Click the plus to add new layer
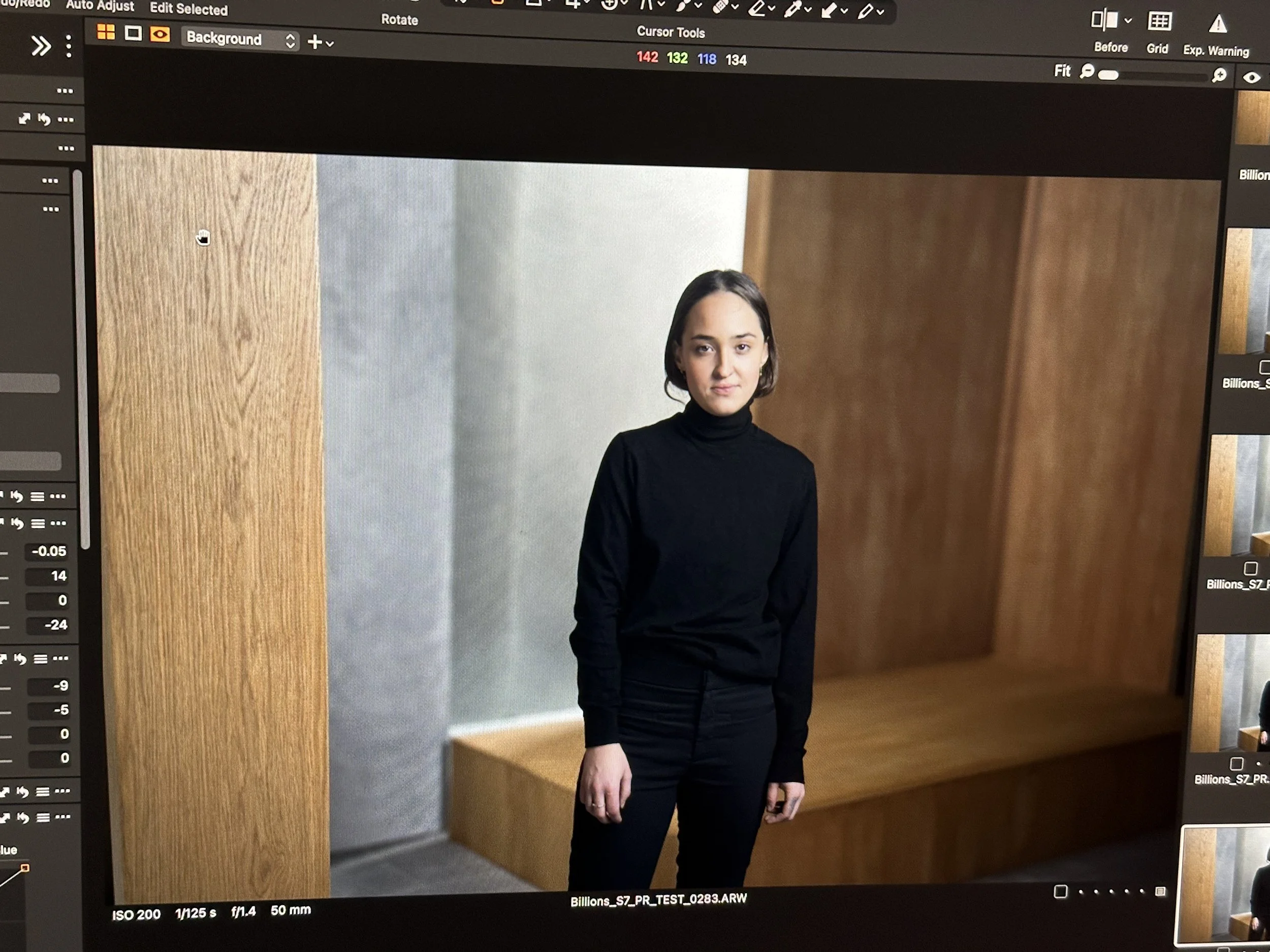1270x952 pixels. pyautogui.click(x=314, y=42)
